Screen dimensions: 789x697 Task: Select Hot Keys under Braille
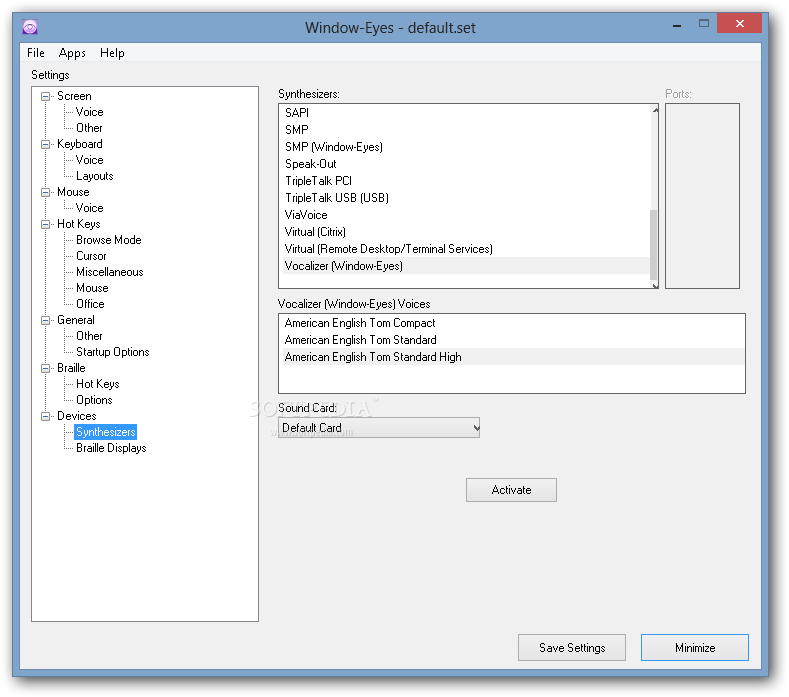coord(98,384)
